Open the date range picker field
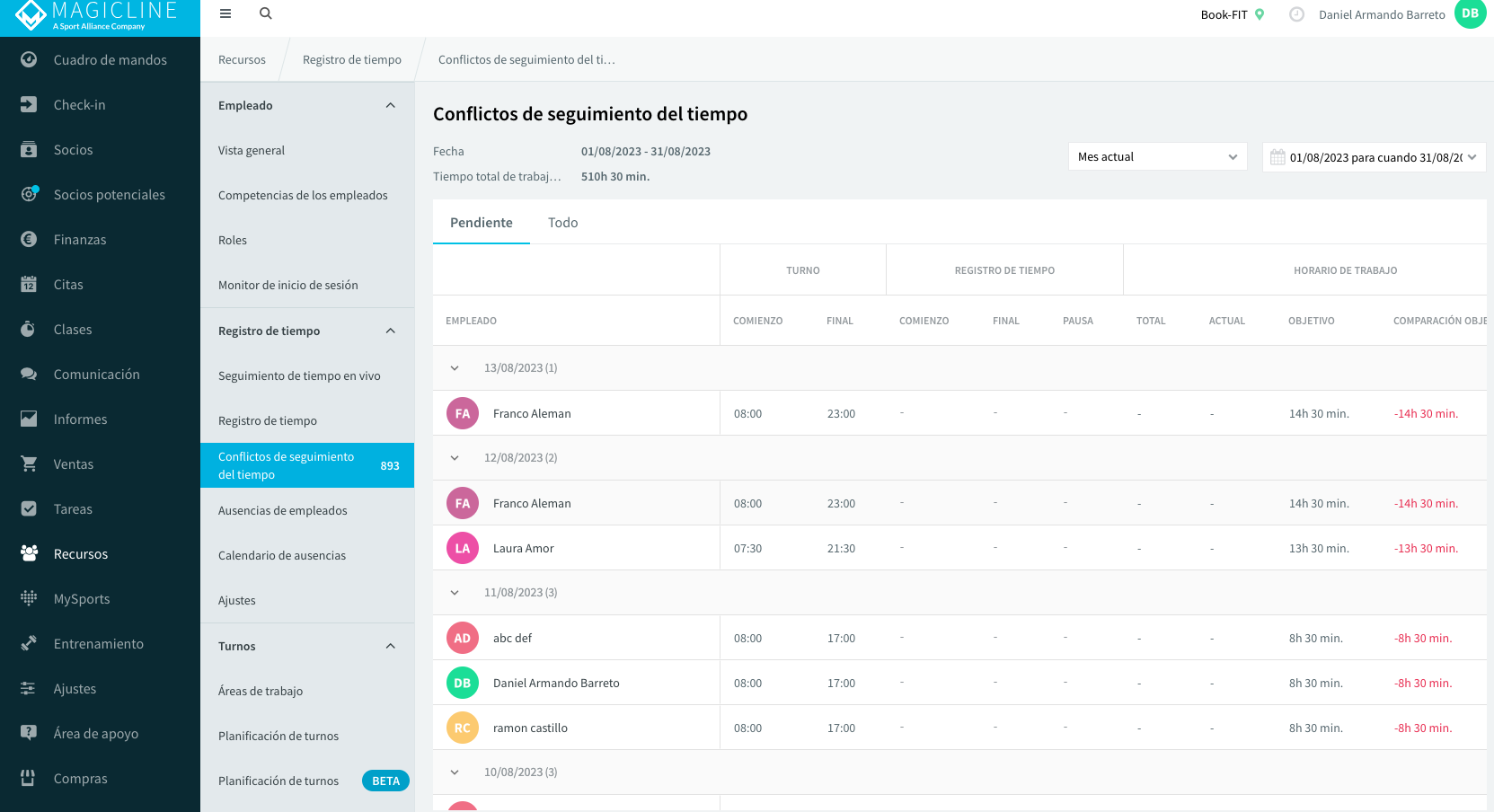Viewport: 1494px width, 812px height. 1374,157
